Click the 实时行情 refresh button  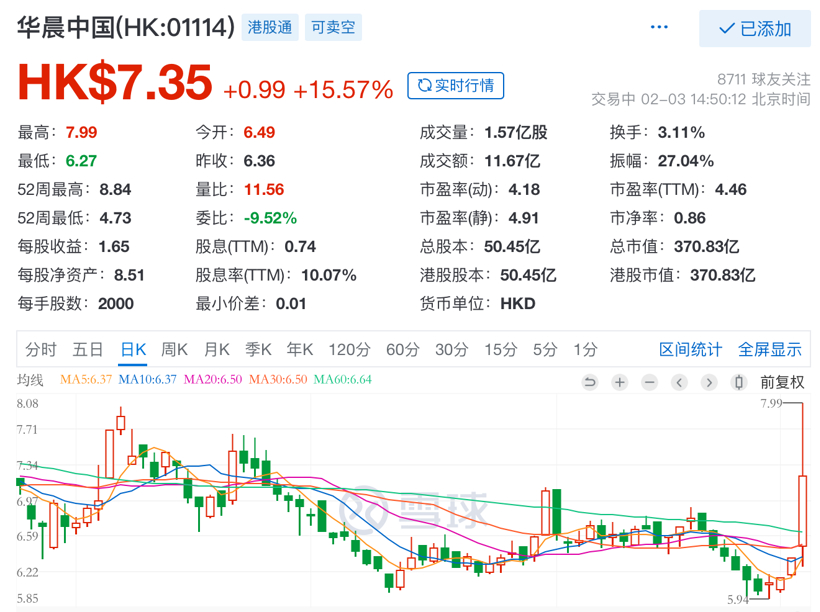pos(456,86)
